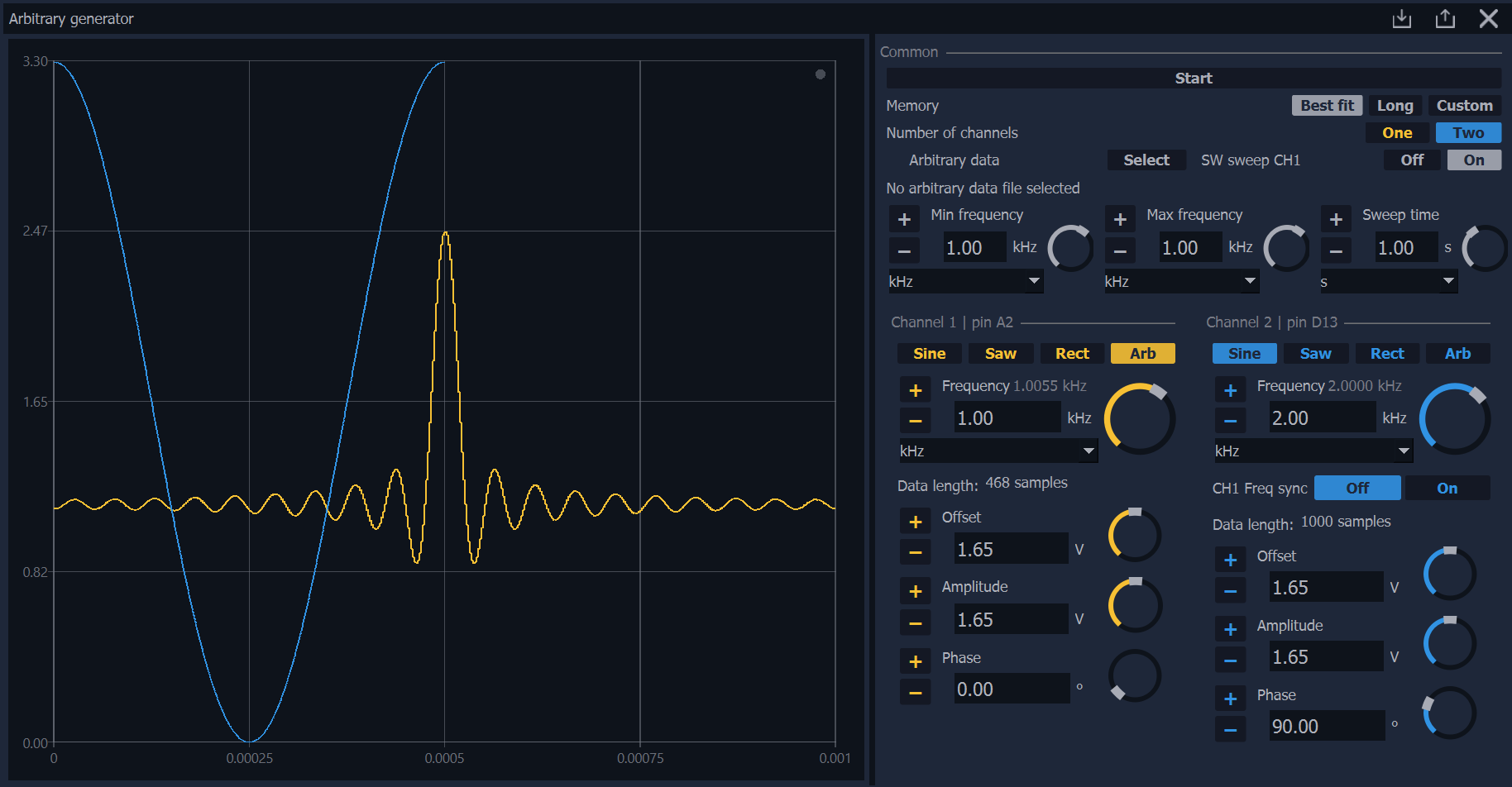Screen dimensions: 1512x787
Task: Decrease Sweep time with minus icon
Action: (x=1335, y=250)
